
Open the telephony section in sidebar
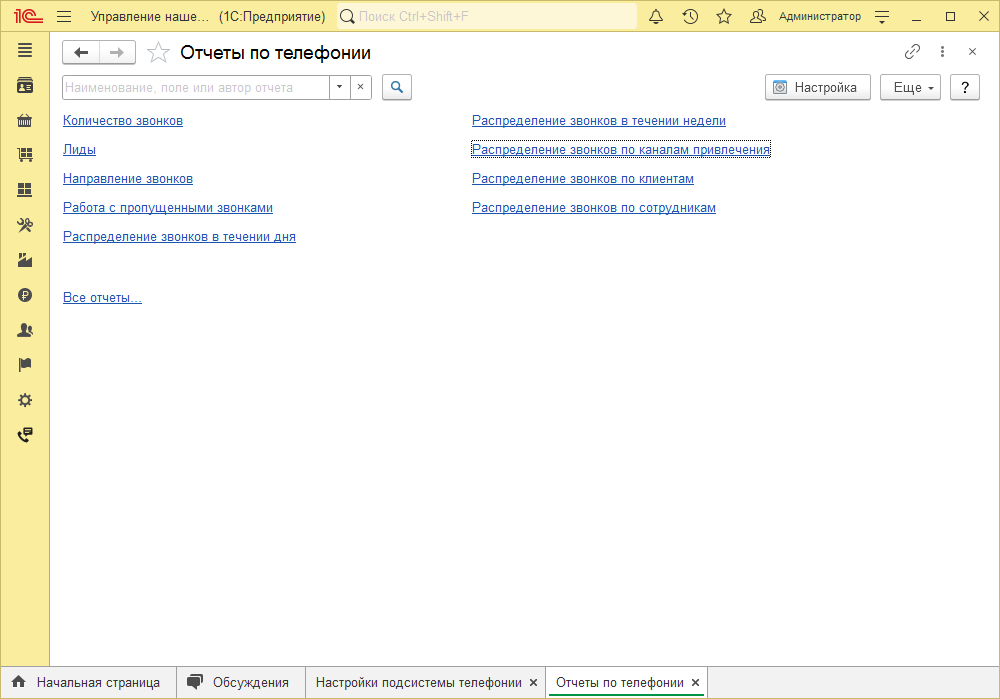[25, 435]
